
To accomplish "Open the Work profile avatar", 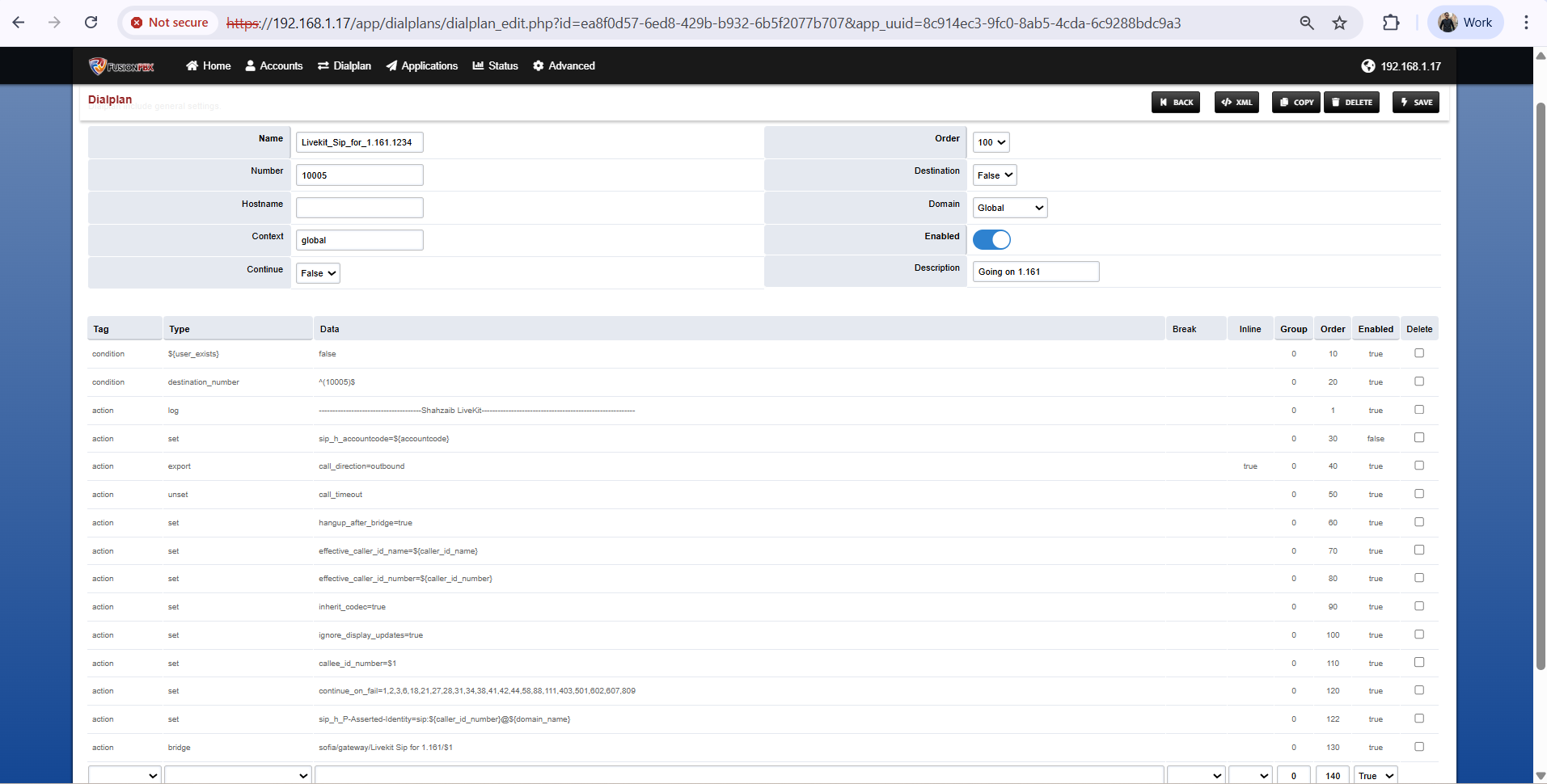I will [x=1448, y=23].
